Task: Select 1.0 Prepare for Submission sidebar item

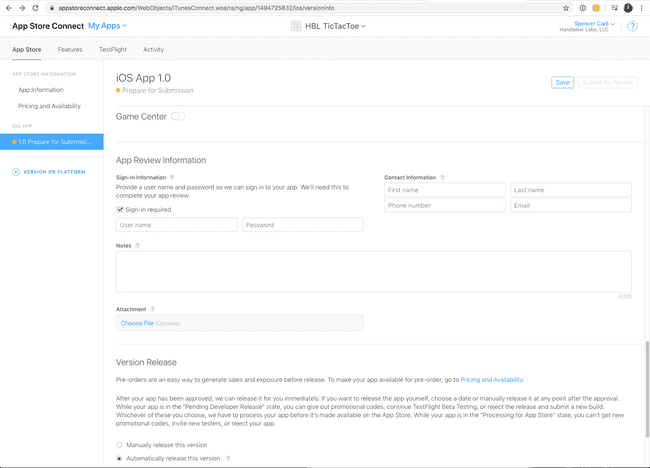Action: pyautogui.click(x=52, y=142)
